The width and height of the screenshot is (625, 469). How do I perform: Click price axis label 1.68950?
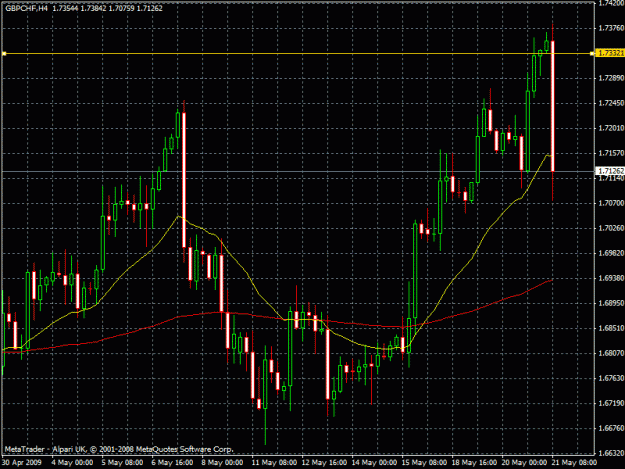(x=611, y=303)
